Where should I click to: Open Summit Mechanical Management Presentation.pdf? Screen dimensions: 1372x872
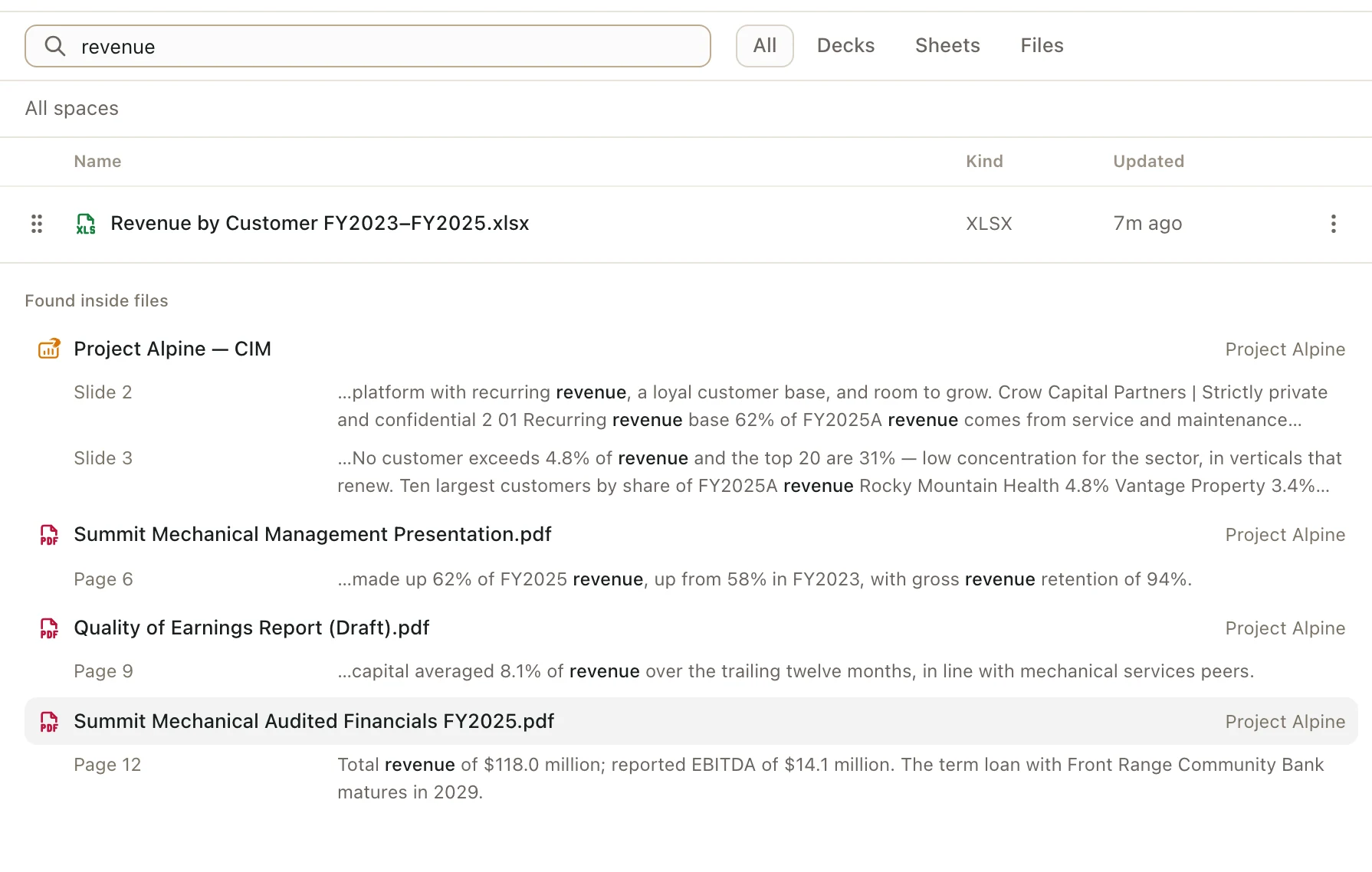(x=313, y=534)
